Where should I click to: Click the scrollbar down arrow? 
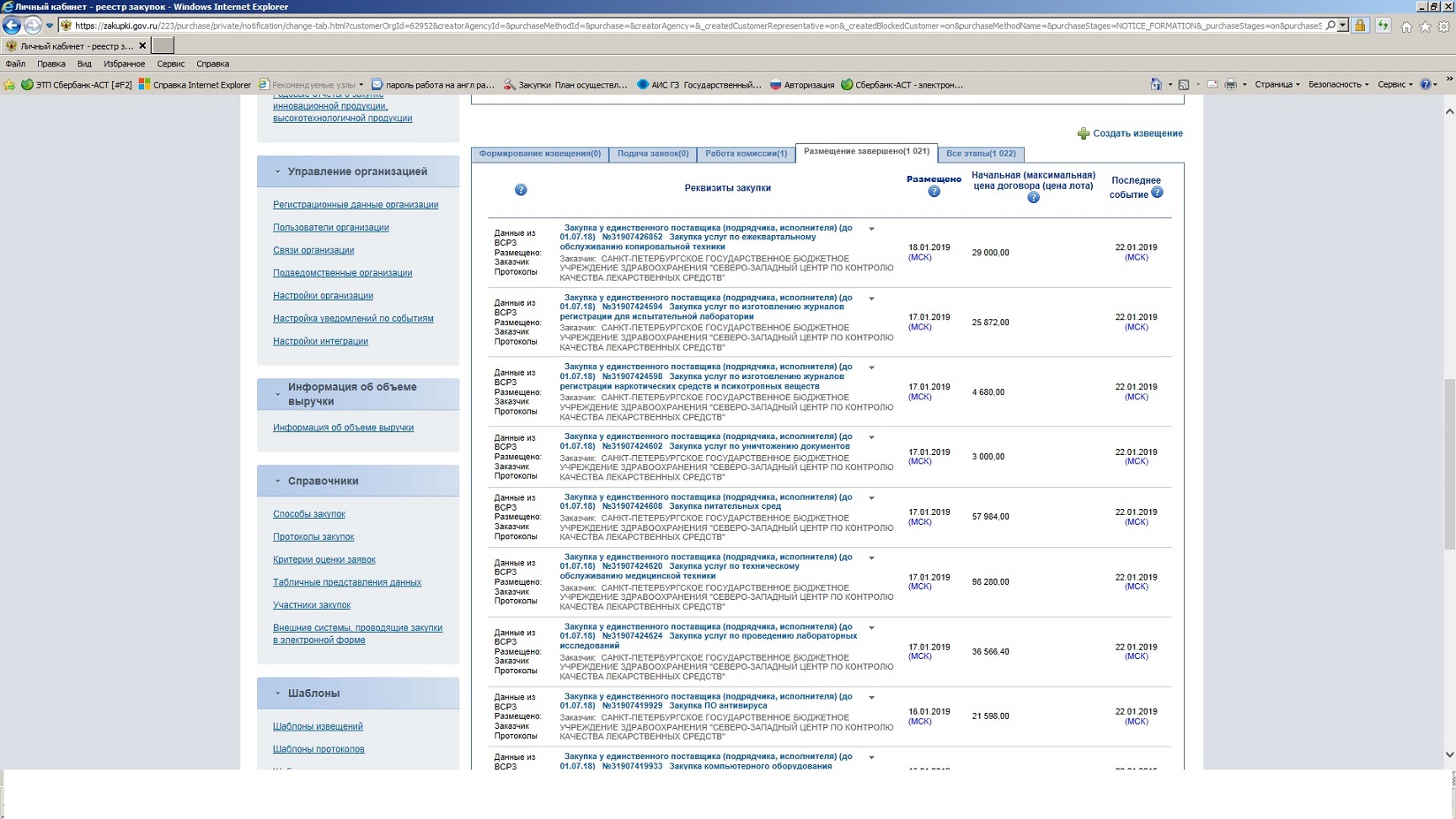[1449, 755]
